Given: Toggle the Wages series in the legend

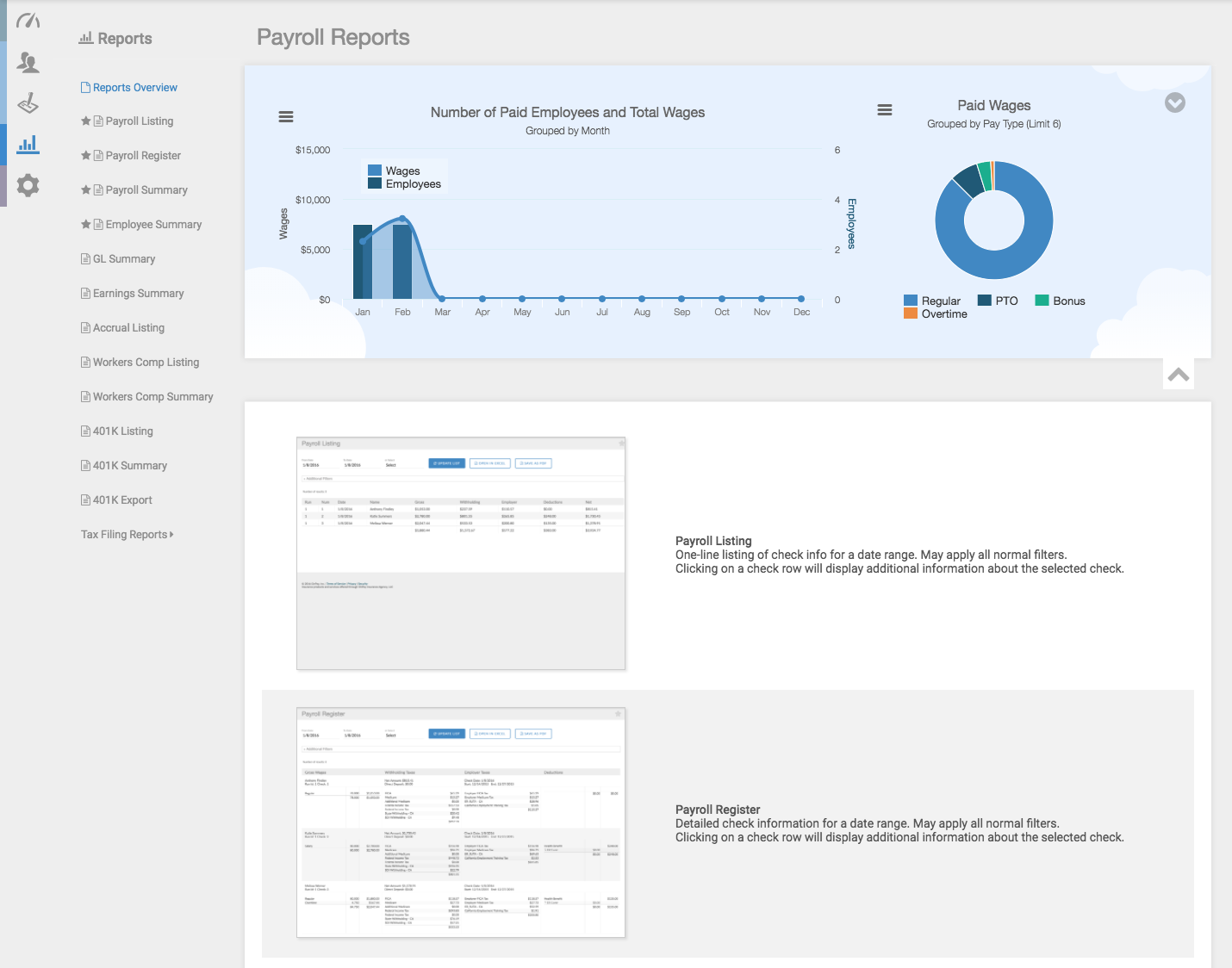Looking at the screenshot, I should pyautogui.click(x=401, y=171).
